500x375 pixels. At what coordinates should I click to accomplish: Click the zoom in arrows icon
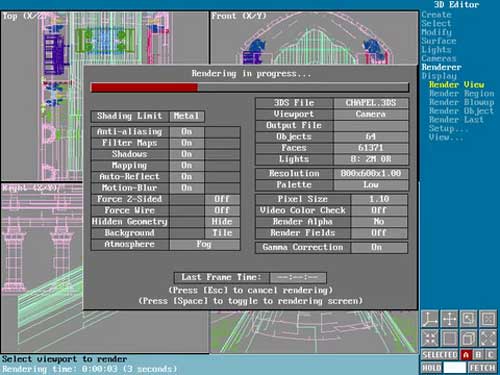430,338
